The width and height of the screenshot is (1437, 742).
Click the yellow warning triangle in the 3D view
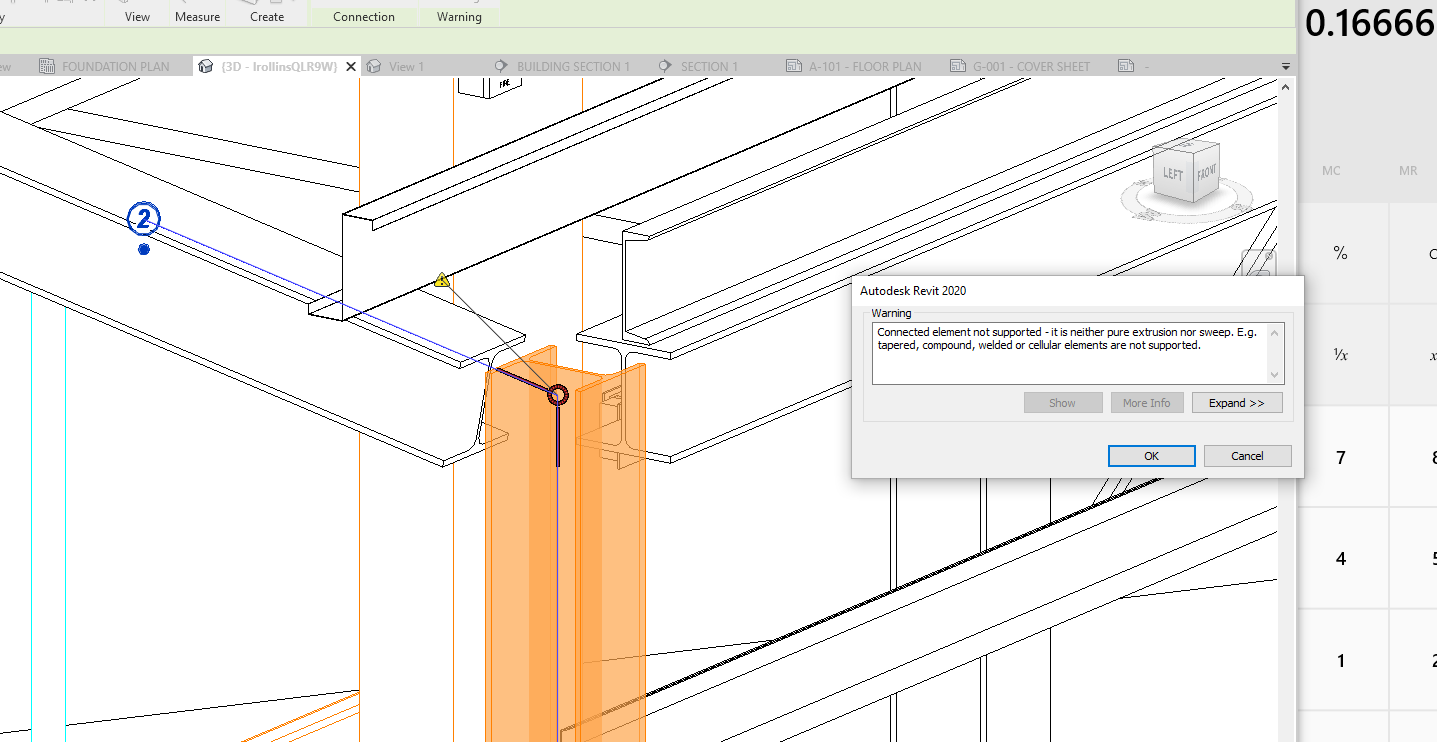441,279
